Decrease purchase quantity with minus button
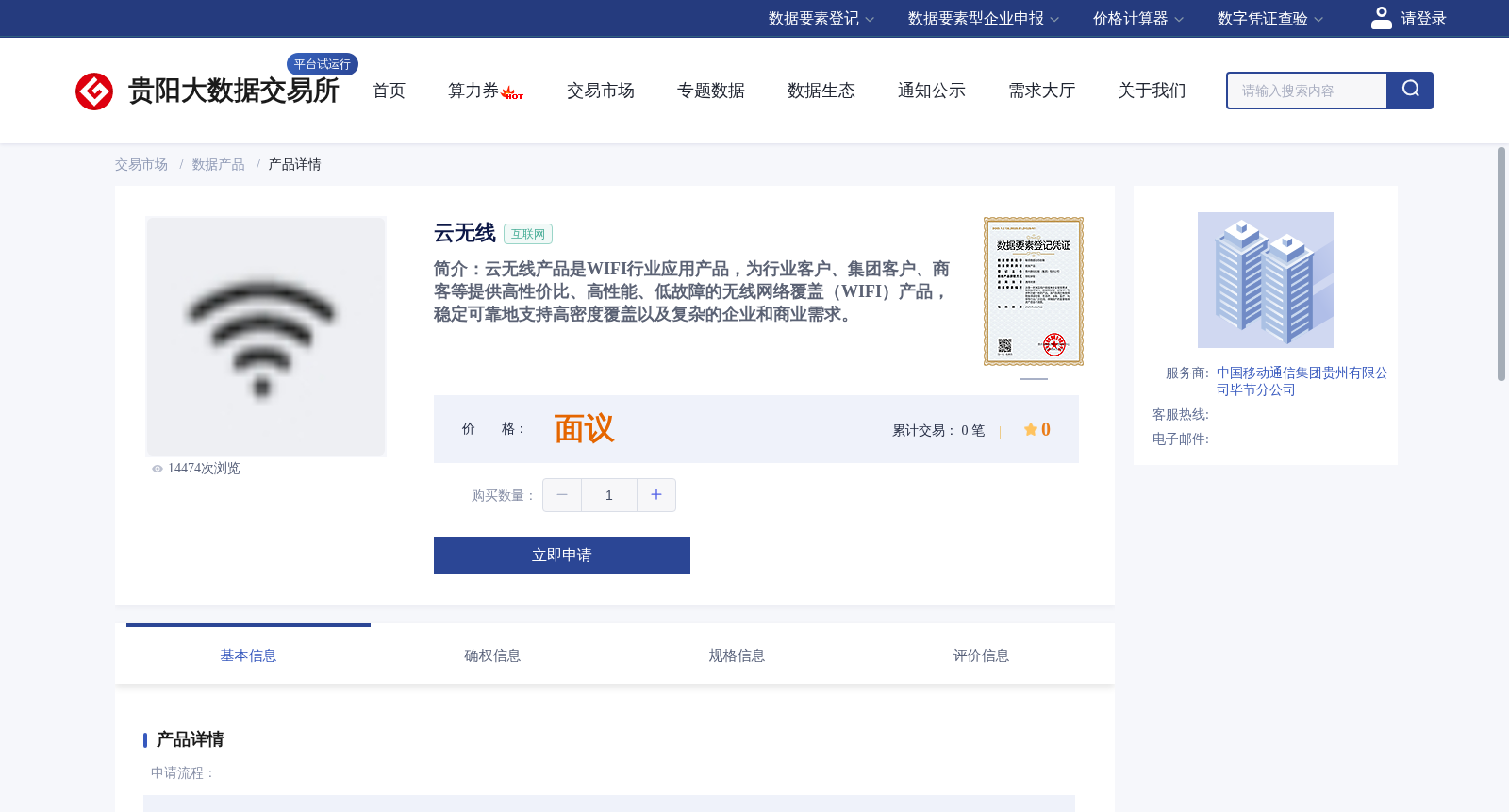1509x812 pixels. point(562,495)
